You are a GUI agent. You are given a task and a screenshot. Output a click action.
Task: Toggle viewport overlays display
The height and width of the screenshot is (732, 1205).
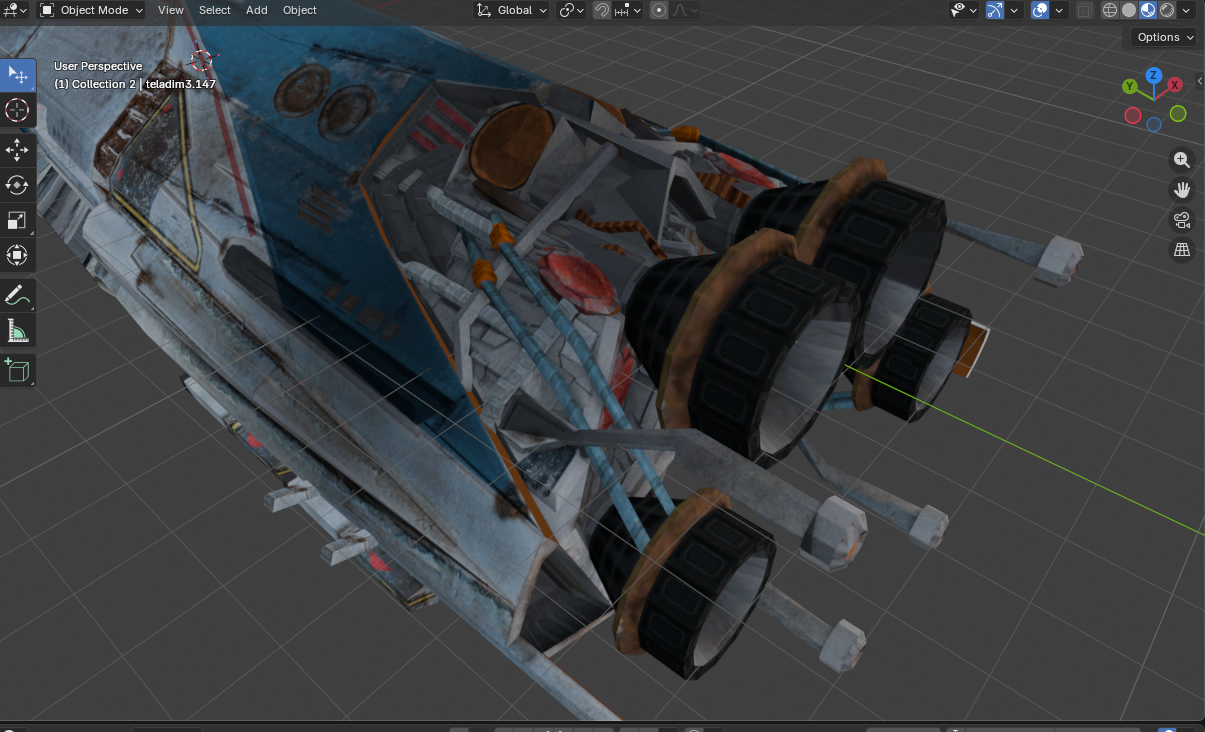pos(1040,10)
